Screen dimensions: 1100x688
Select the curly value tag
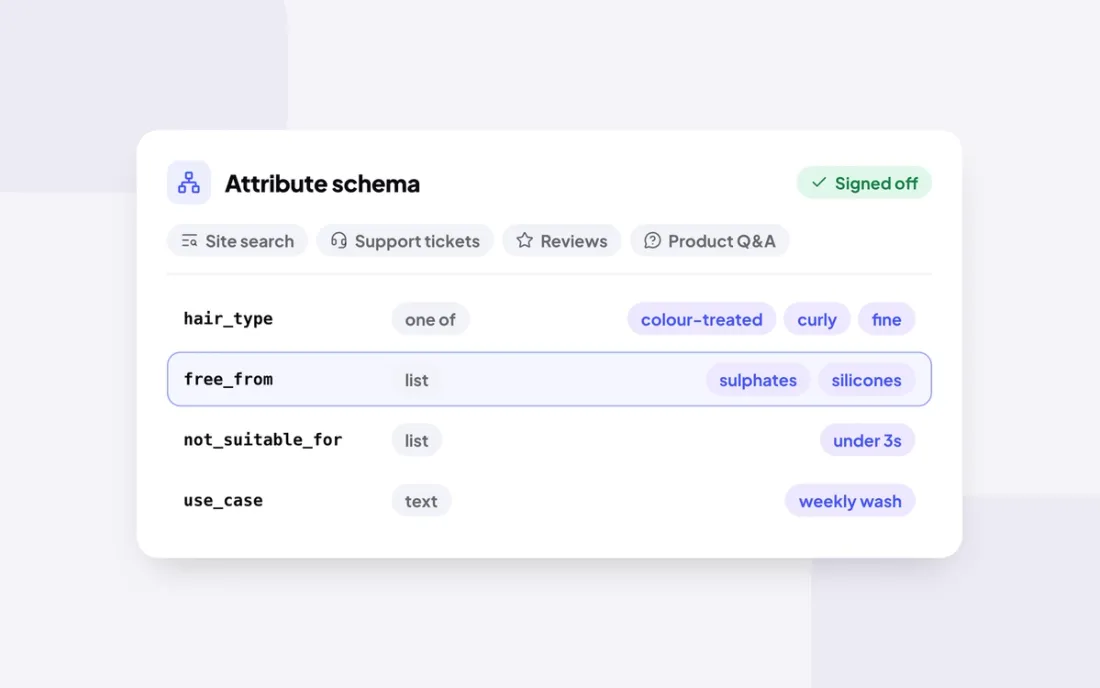pos(817,319)
